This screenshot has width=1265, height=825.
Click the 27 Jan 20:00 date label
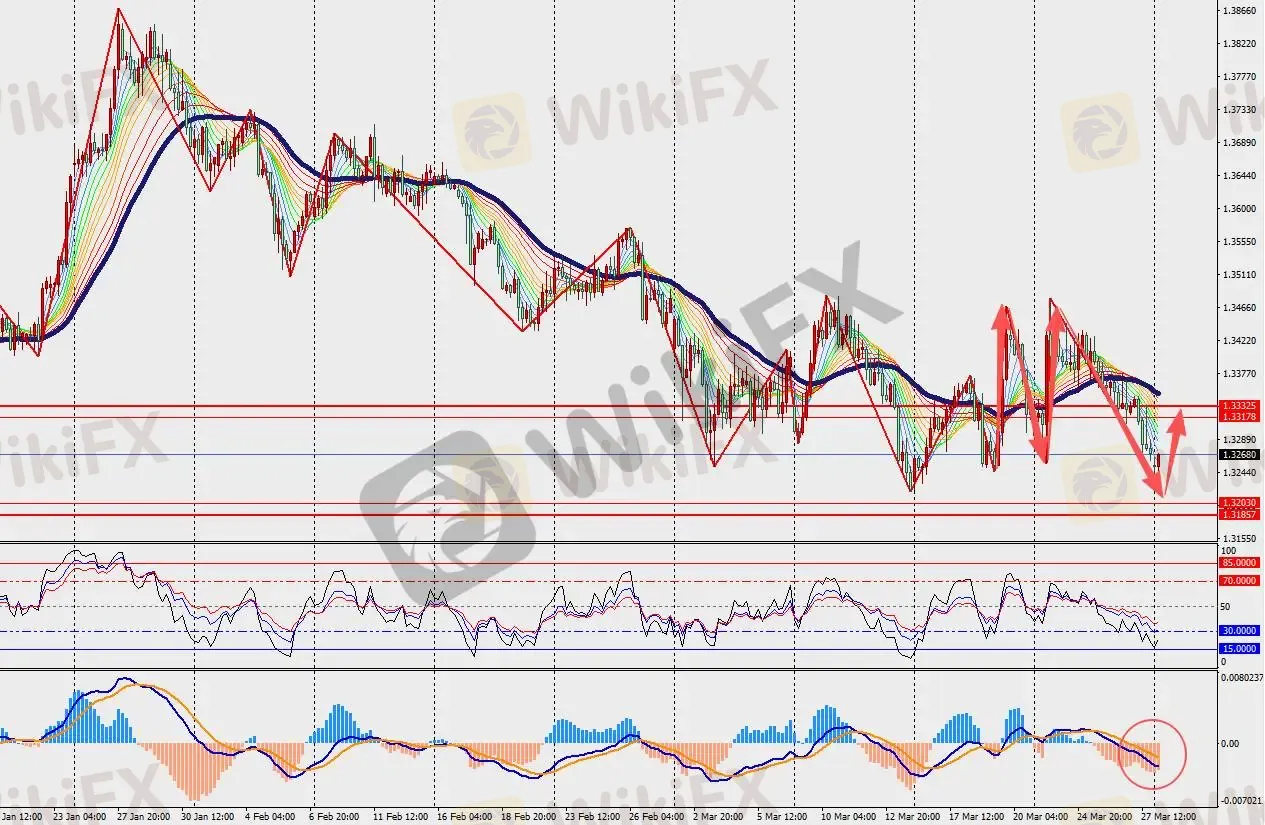click(143, 817)
